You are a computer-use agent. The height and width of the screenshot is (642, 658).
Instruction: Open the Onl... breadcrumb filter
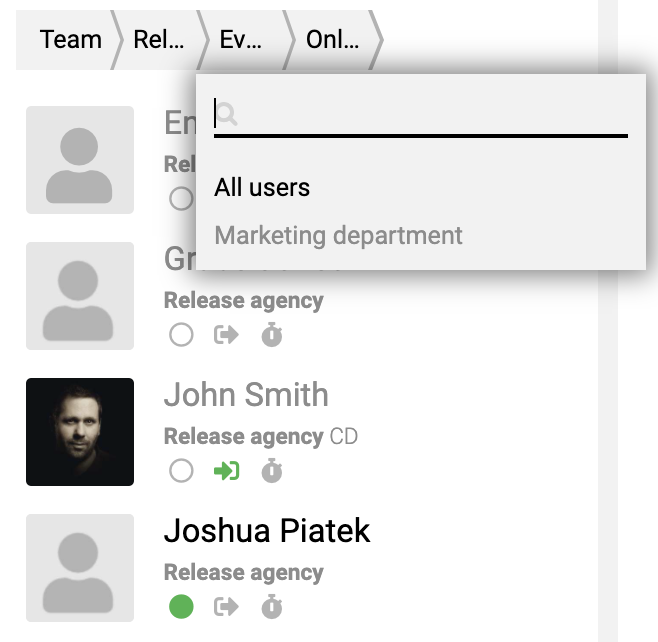[332, 40]
